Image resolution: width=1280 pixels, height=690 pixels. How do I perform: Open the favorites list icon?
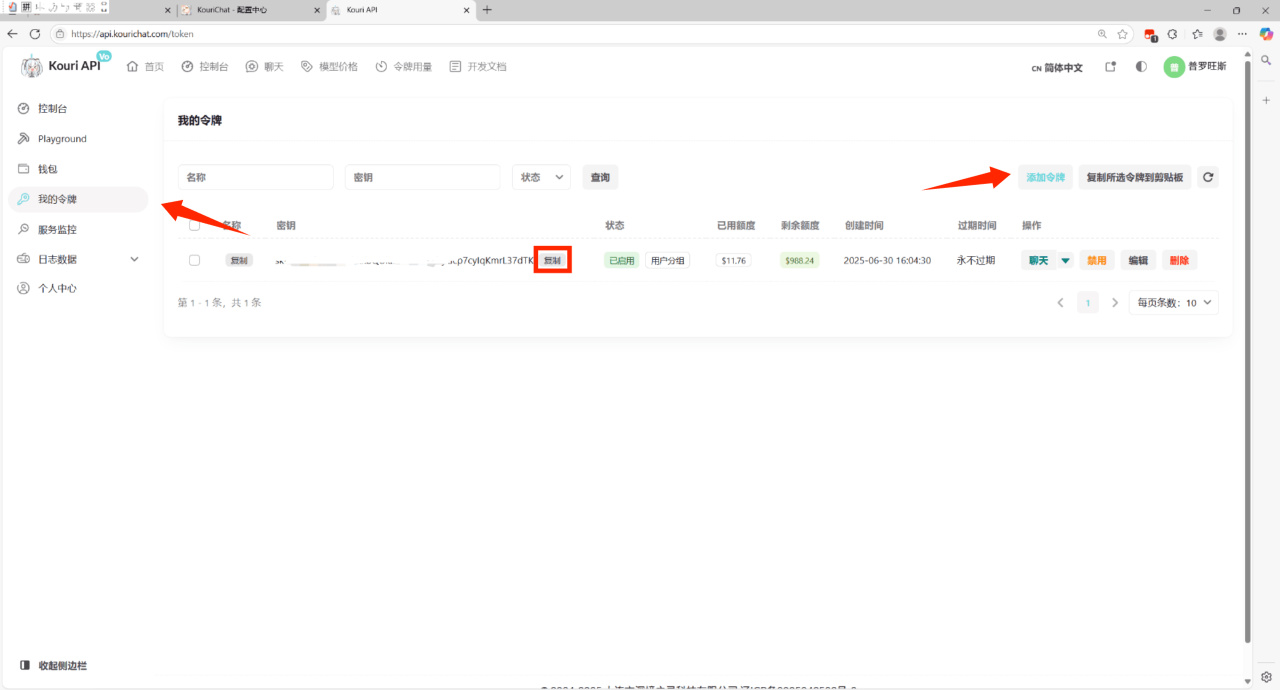tap(1197, 33)
